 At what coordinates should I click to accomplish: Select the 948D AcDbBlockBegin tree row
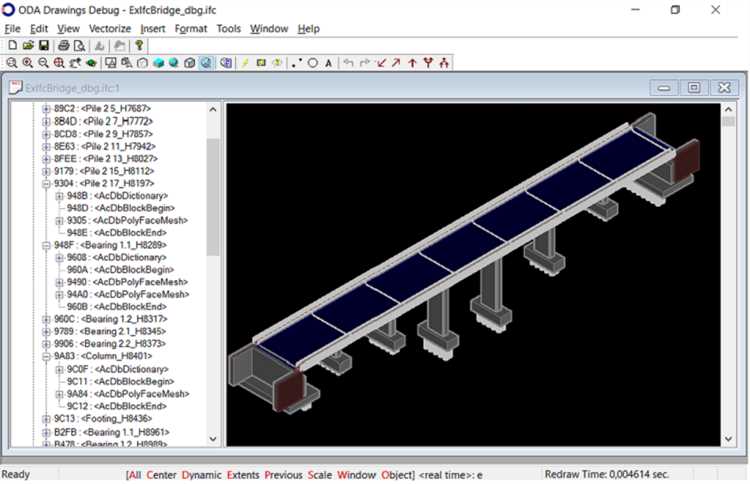(x=121, y=208)
